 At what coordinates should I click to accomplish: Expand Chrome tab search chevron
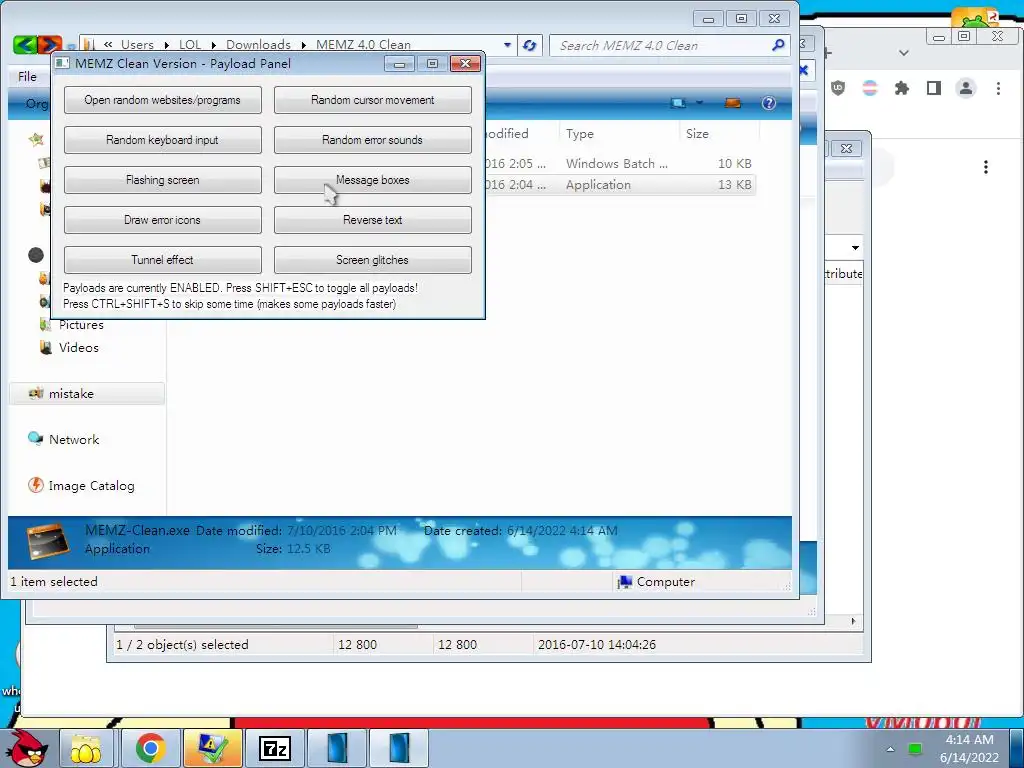pos(904,53)
